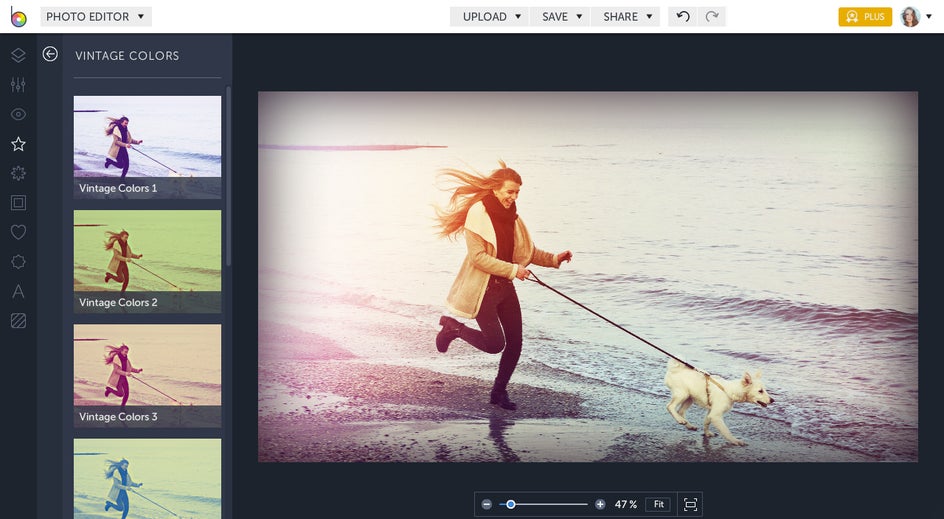The image size is (944, 519).
Task: Zoom out with the minus icon
Action: 486,505
